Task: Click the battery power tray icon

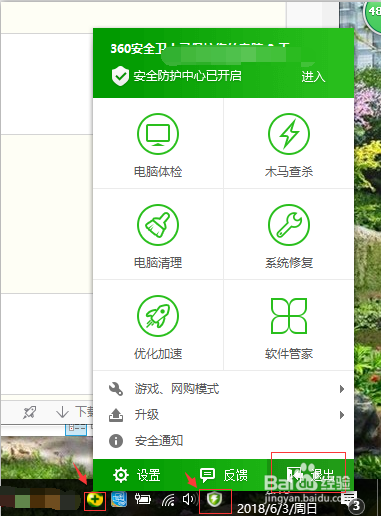Action: click(143, 499)
